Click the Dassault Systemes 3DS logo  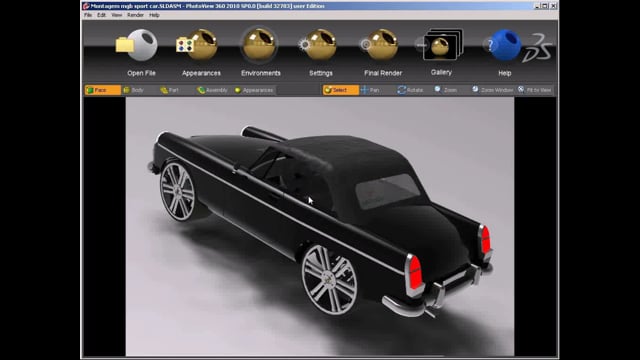pos(538,48)
